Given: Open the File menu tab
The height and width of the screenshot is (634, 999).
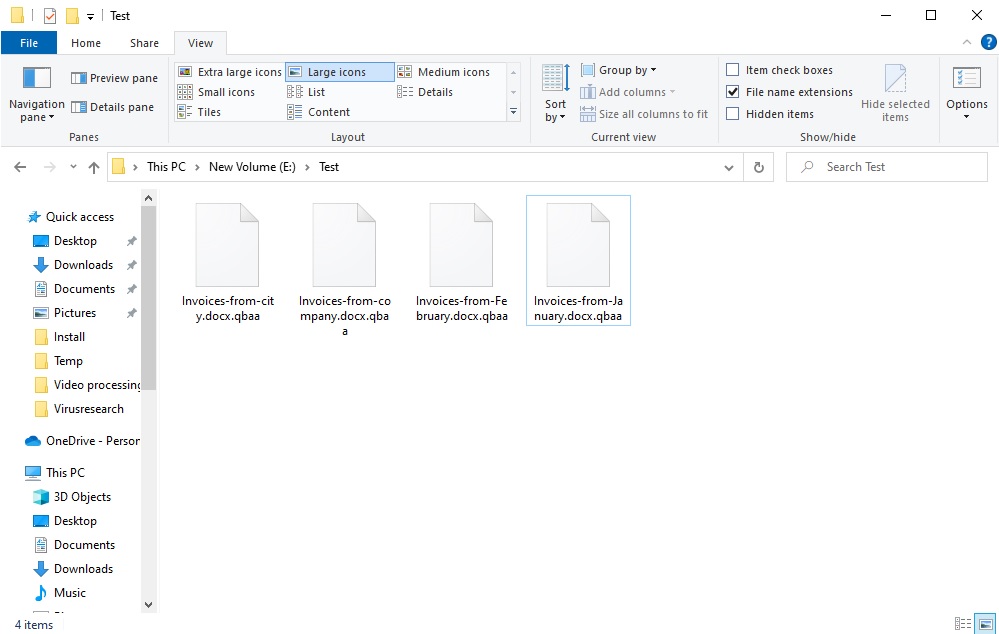Looking at the screenshot, I should (29, 43).
